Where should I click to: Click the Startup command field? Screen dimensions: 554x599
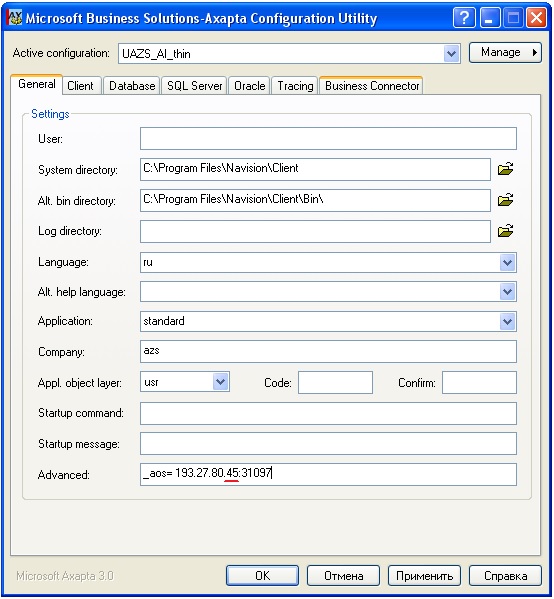coord(328,413)
